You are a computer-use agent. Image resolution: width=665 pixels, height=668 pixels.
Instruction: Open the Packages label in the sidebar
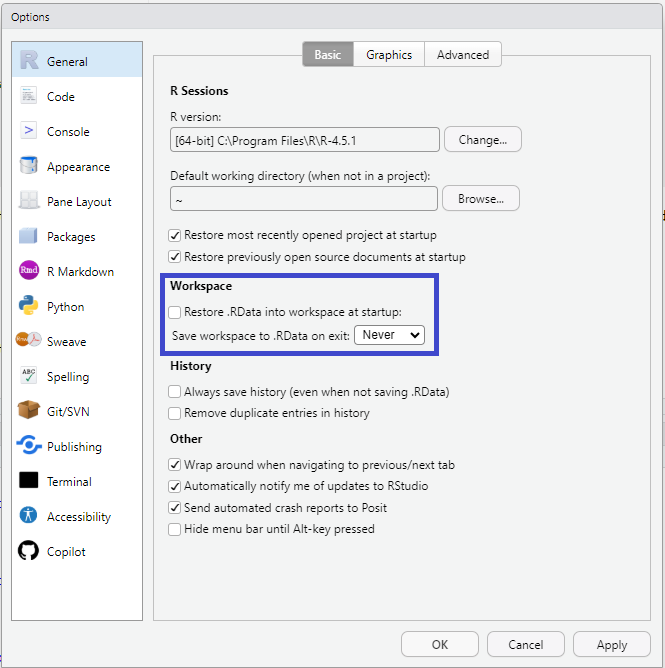(x=71, y=237)
